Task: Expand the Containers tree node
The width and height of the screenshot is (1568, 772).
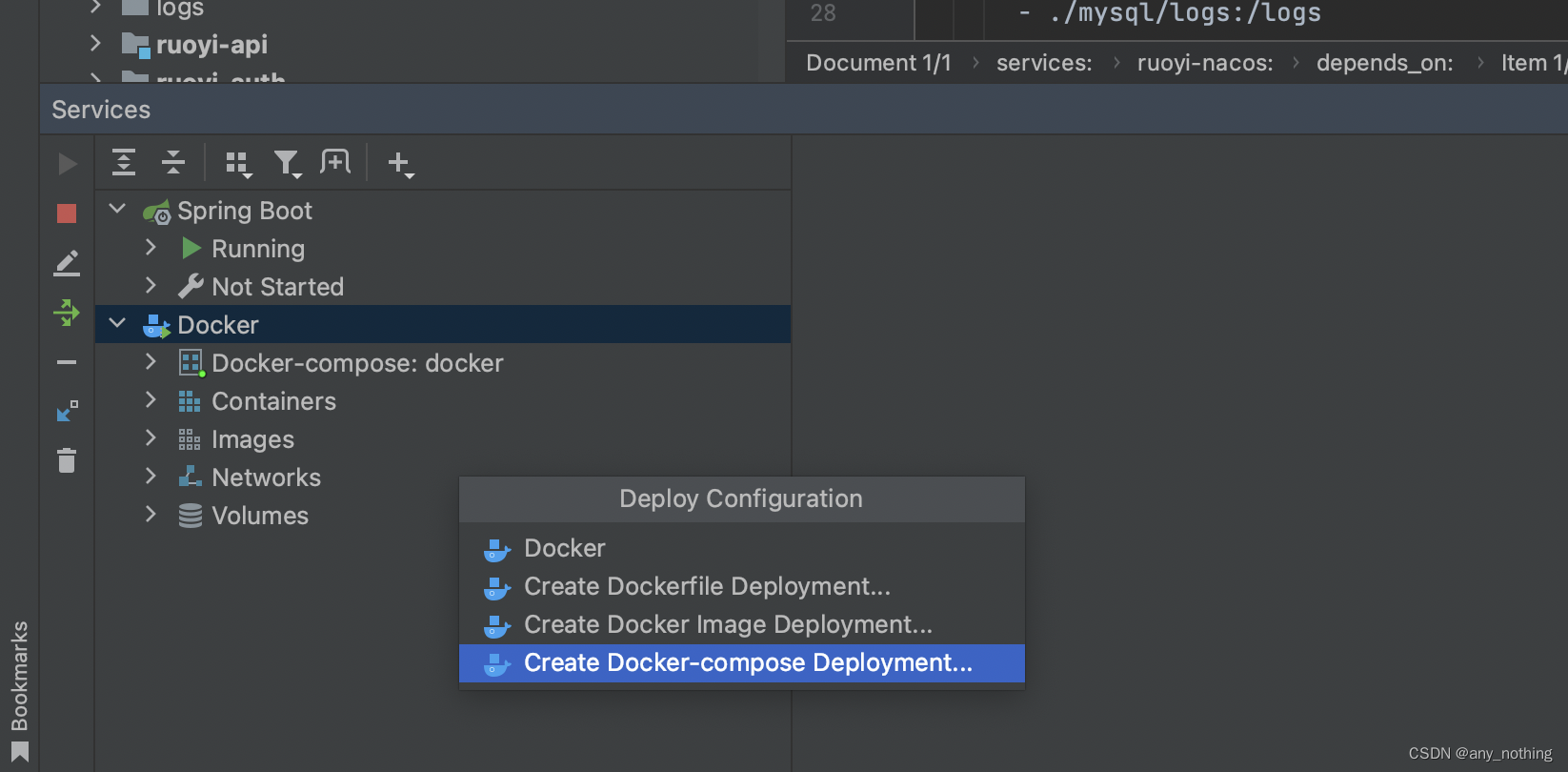Action: [151, 400]
